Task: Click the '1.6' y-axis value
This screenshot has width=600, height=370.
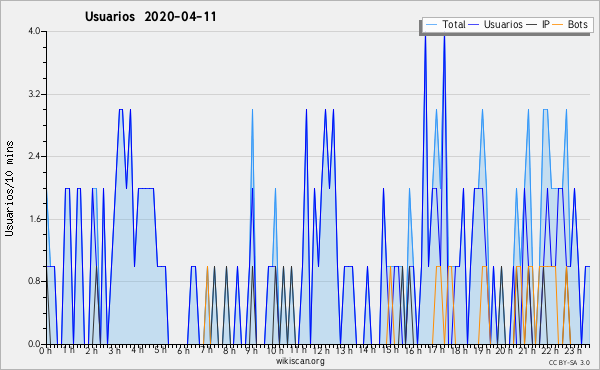Action: (34, 219)
